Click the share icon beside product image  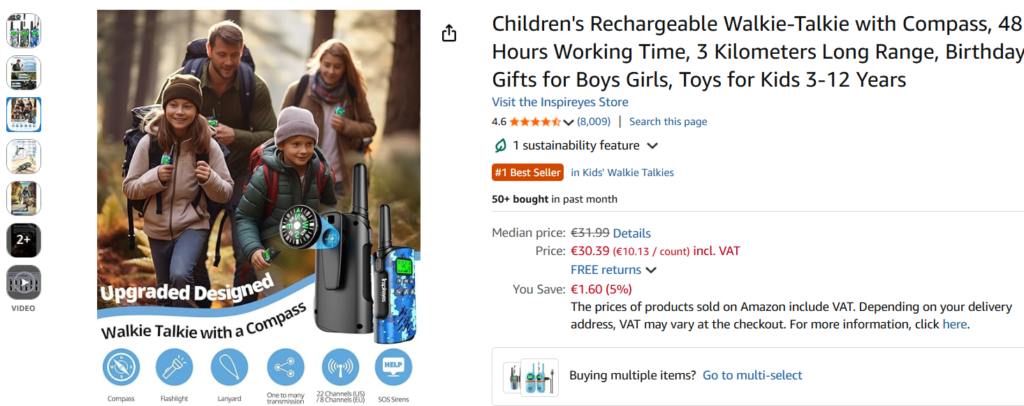click(449, 34)
